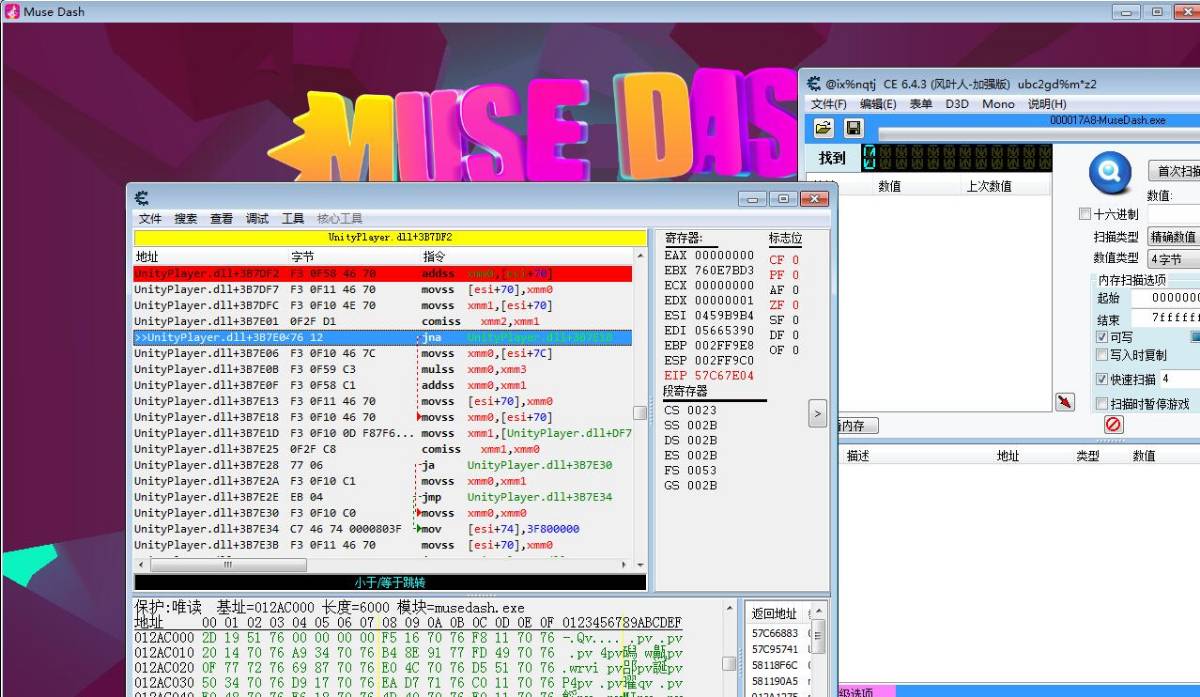Click the disassembler horizontal scrollbar thumb
Viewport: 1200px width, 697px height.
coord(227,565)
